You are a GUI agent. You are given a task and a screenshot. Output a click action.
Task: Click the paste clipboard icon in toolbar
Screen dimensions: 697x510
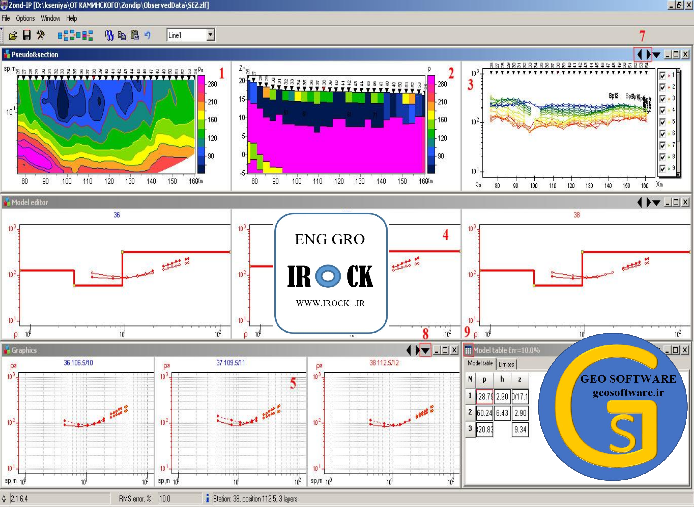point(134,35)
